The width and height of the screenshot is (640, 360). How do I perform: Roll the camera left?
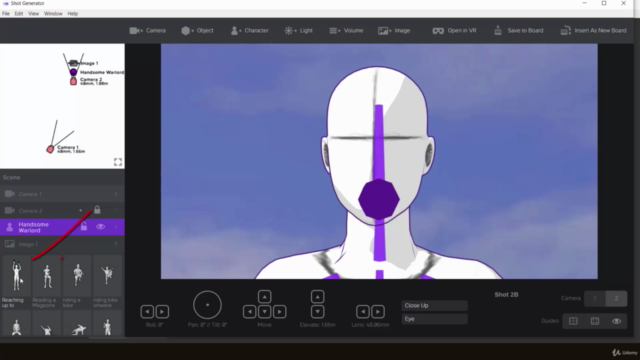147,312
